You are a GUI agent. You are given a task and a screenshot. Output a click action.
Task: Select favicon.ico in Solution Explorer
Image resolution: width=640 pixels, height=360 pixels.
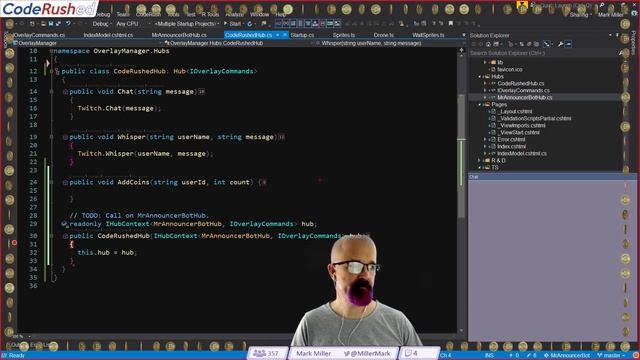click(x=509, y=69)
